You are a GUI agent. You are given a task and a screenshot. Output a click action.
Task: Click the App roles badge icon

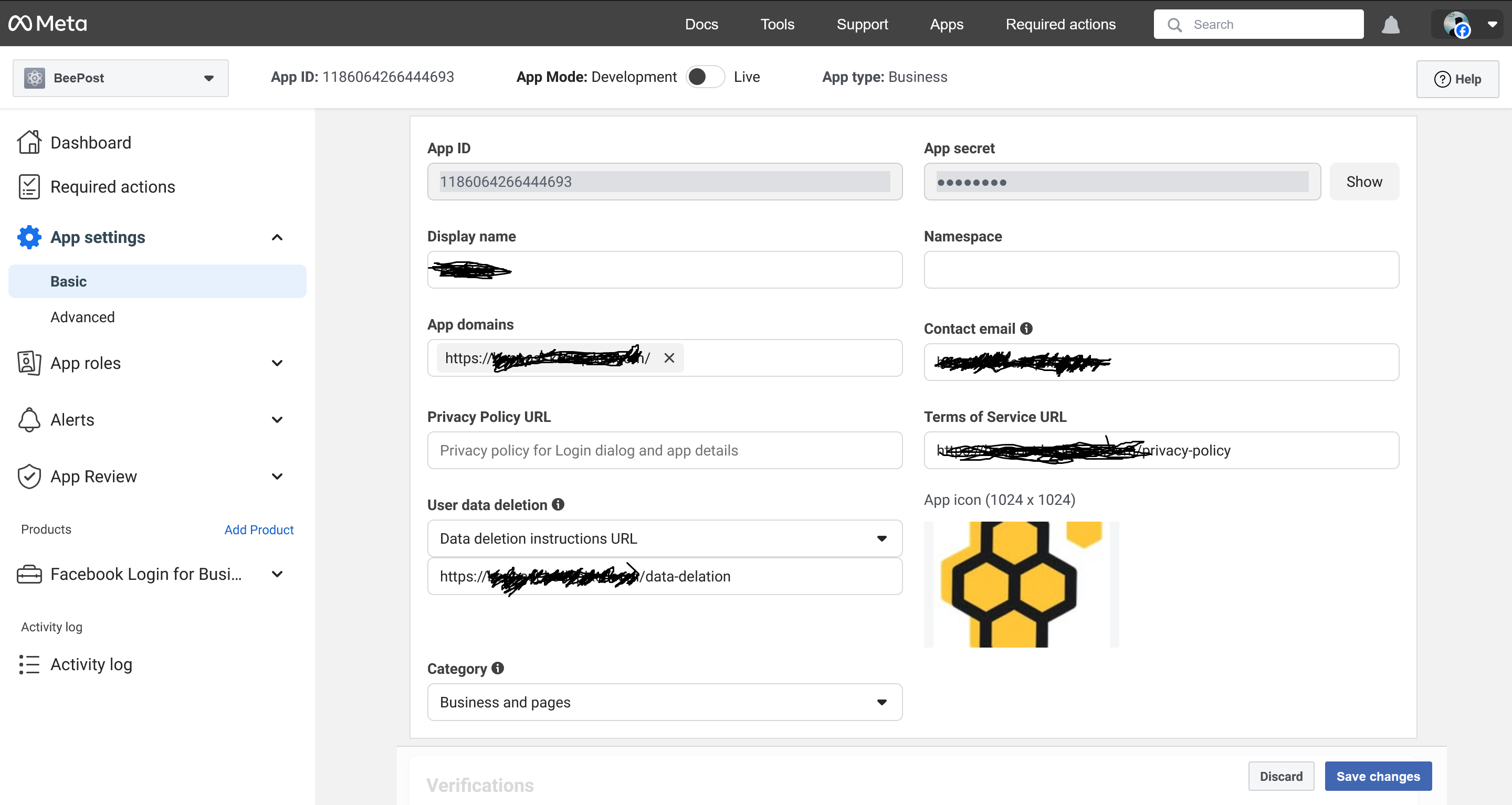[x=29, y=363]
